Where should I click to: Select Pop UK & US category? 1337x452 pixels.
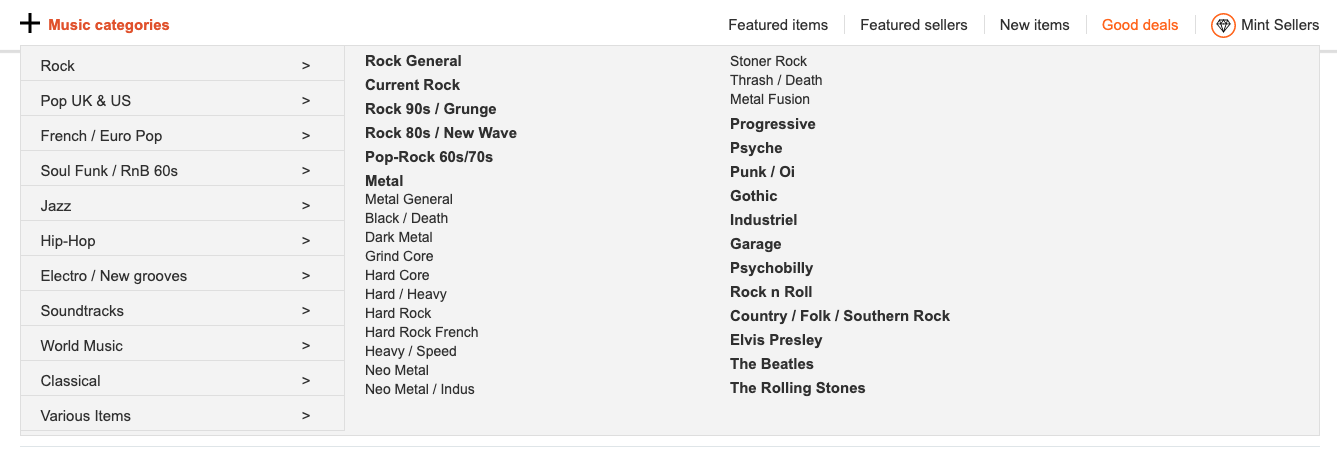coord(182,101)
